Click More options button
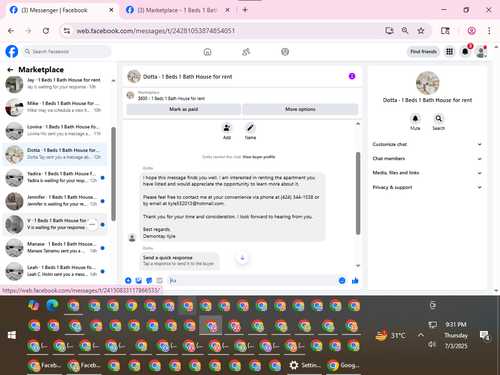The image size is (500, 375). tap(300, 109)
